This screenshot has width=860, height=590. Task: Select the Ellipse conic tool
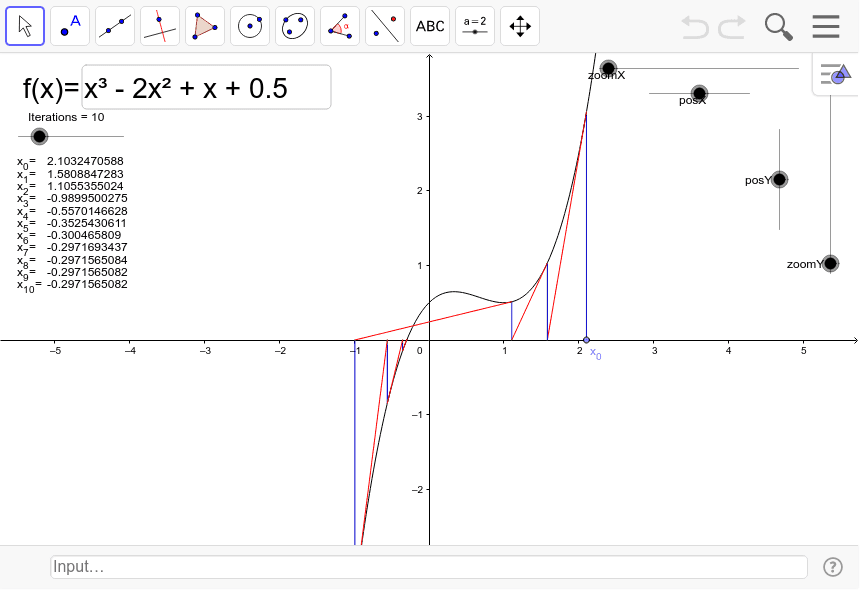point(295,26)
